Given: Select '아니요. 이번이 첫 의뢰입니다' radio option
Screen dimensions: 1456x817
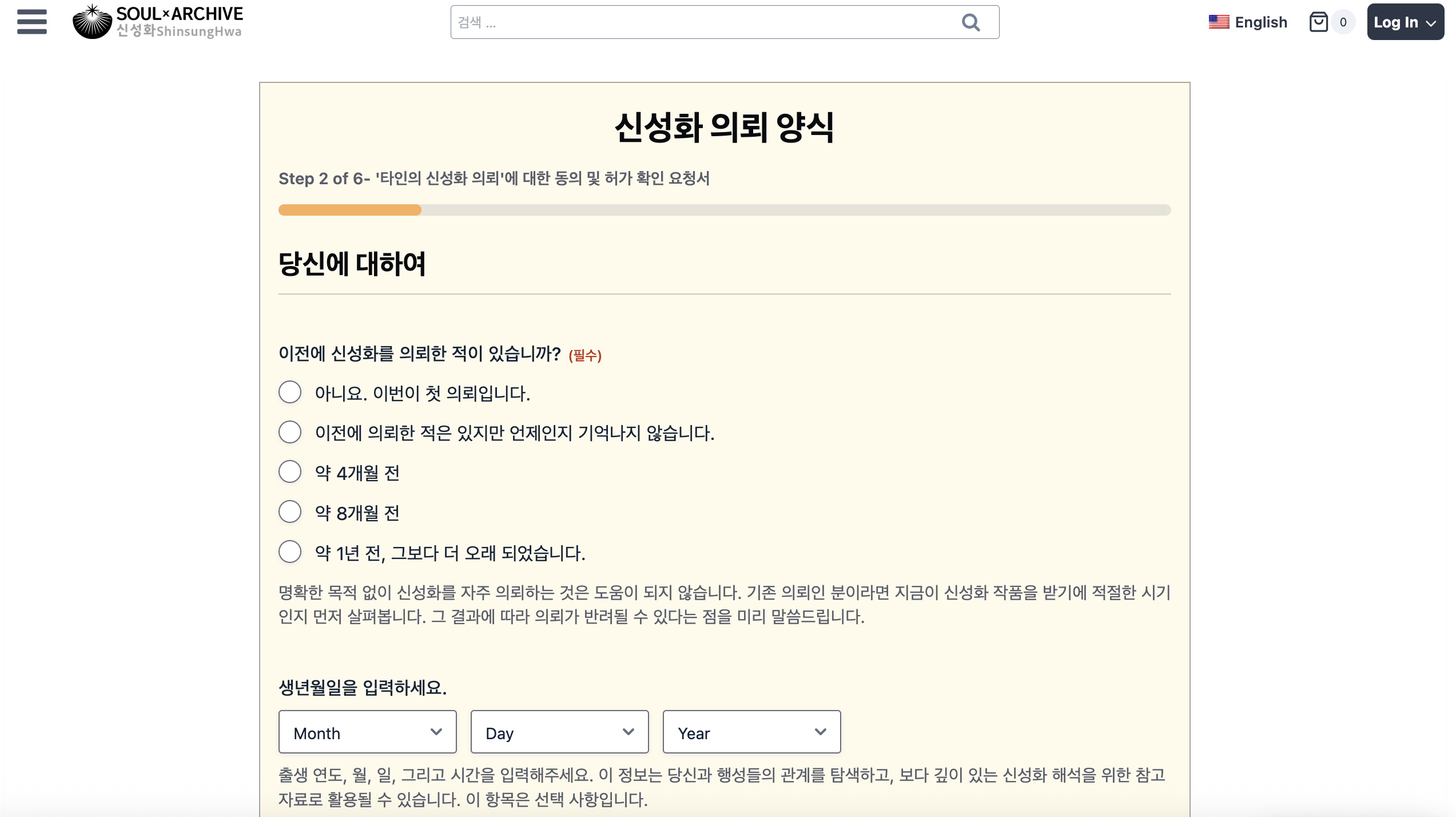Looking at the screenshot, I should point(290,392).
